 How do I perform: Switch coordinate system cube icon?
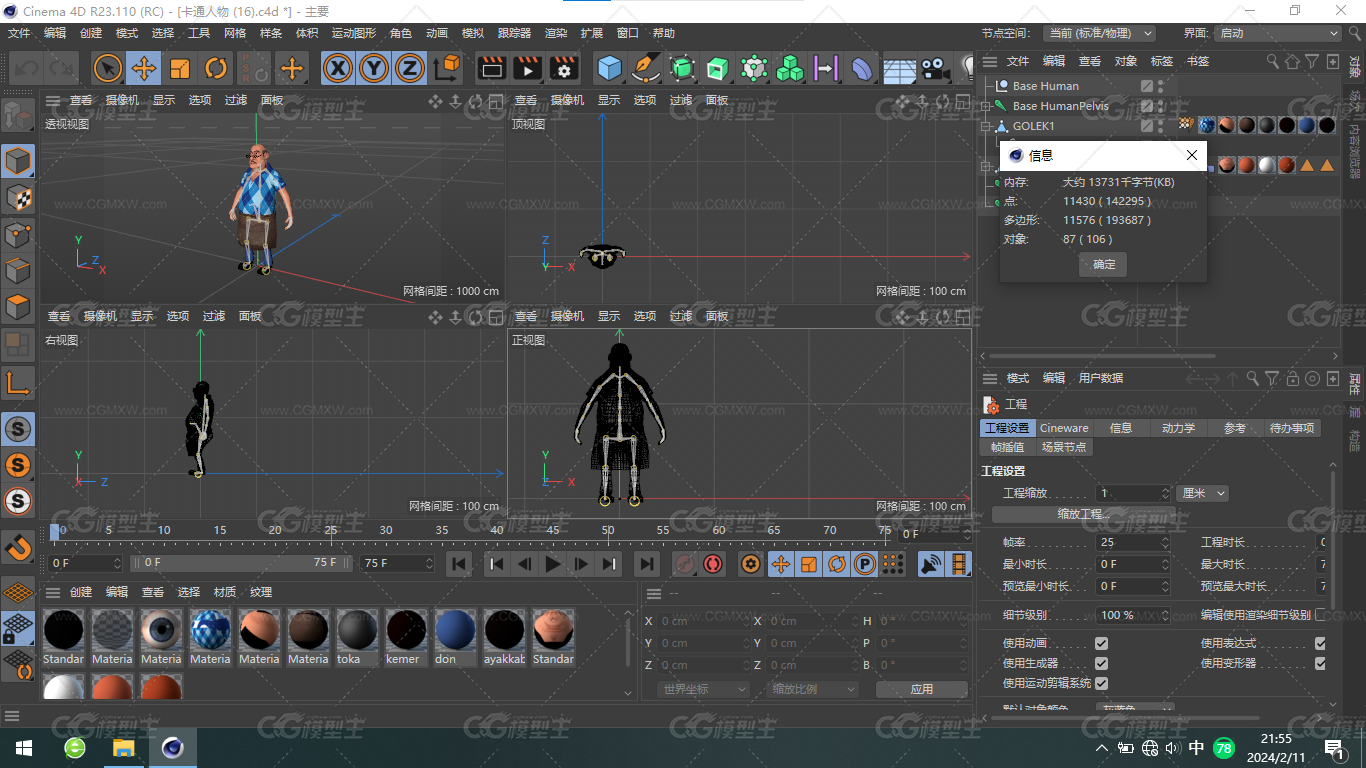click(x=447, y=68)
